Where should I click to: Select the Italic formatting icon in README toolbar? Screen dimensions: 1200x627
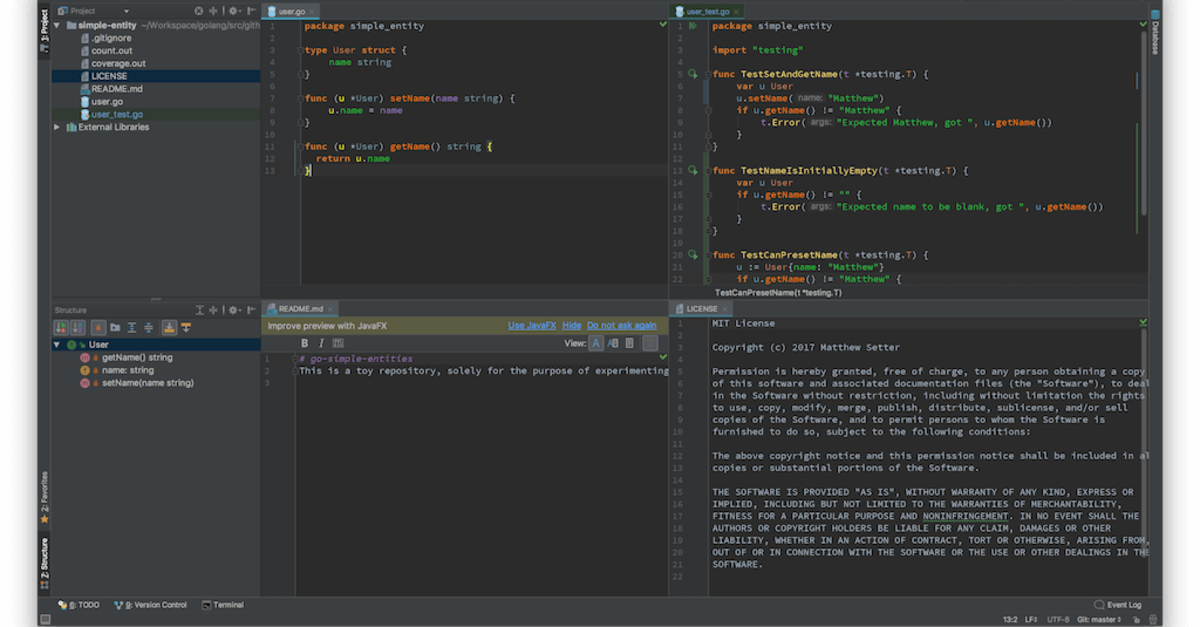pyautogui.click(x=321, y=343)
